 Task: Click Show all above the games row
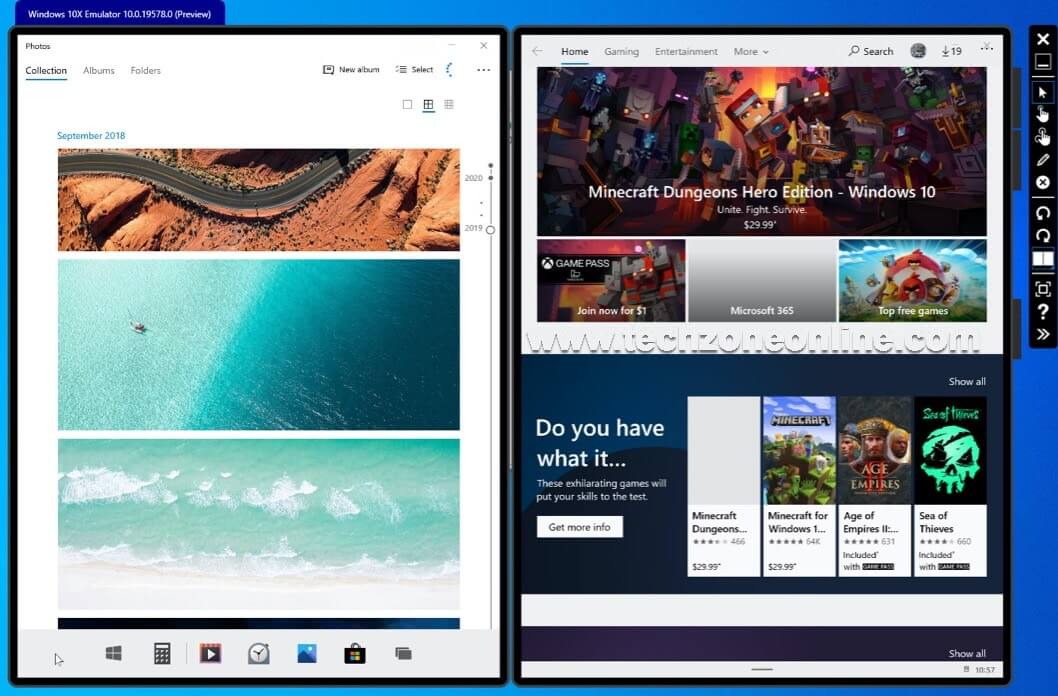967,382
